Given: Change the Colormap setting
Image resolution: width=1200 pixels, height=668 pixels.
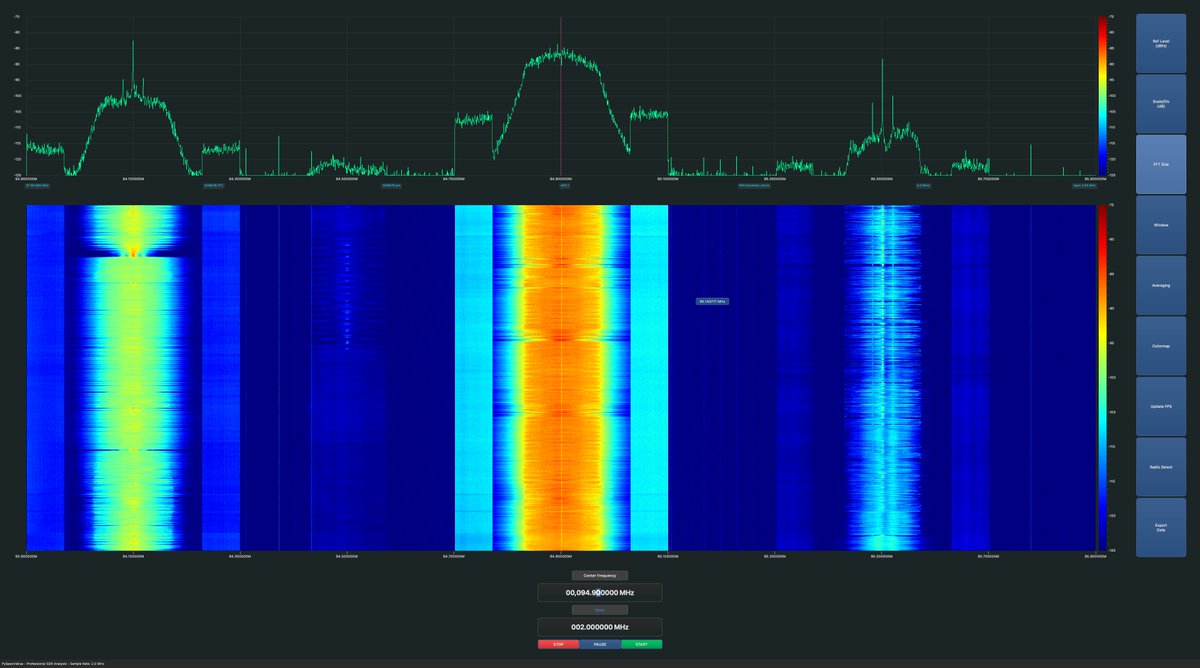Looking at the screenshot, I should (1159, 345).
